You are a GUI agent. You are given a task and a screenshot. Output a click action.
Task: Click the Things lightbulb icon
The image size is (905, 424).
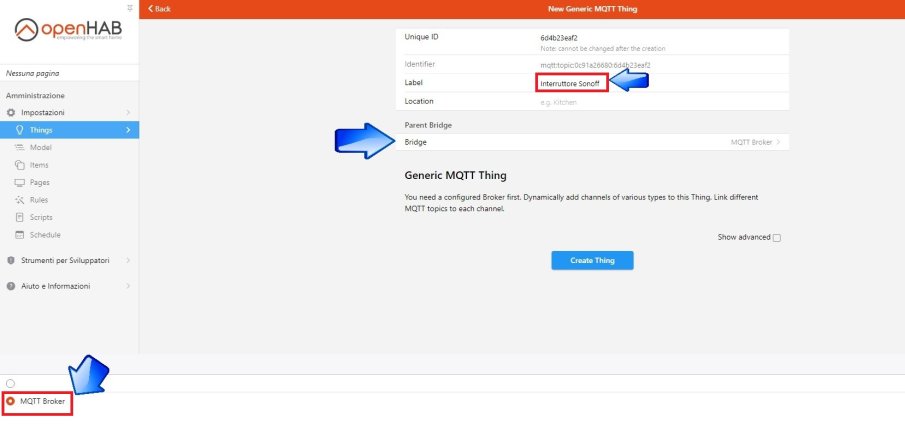(19, 130)
